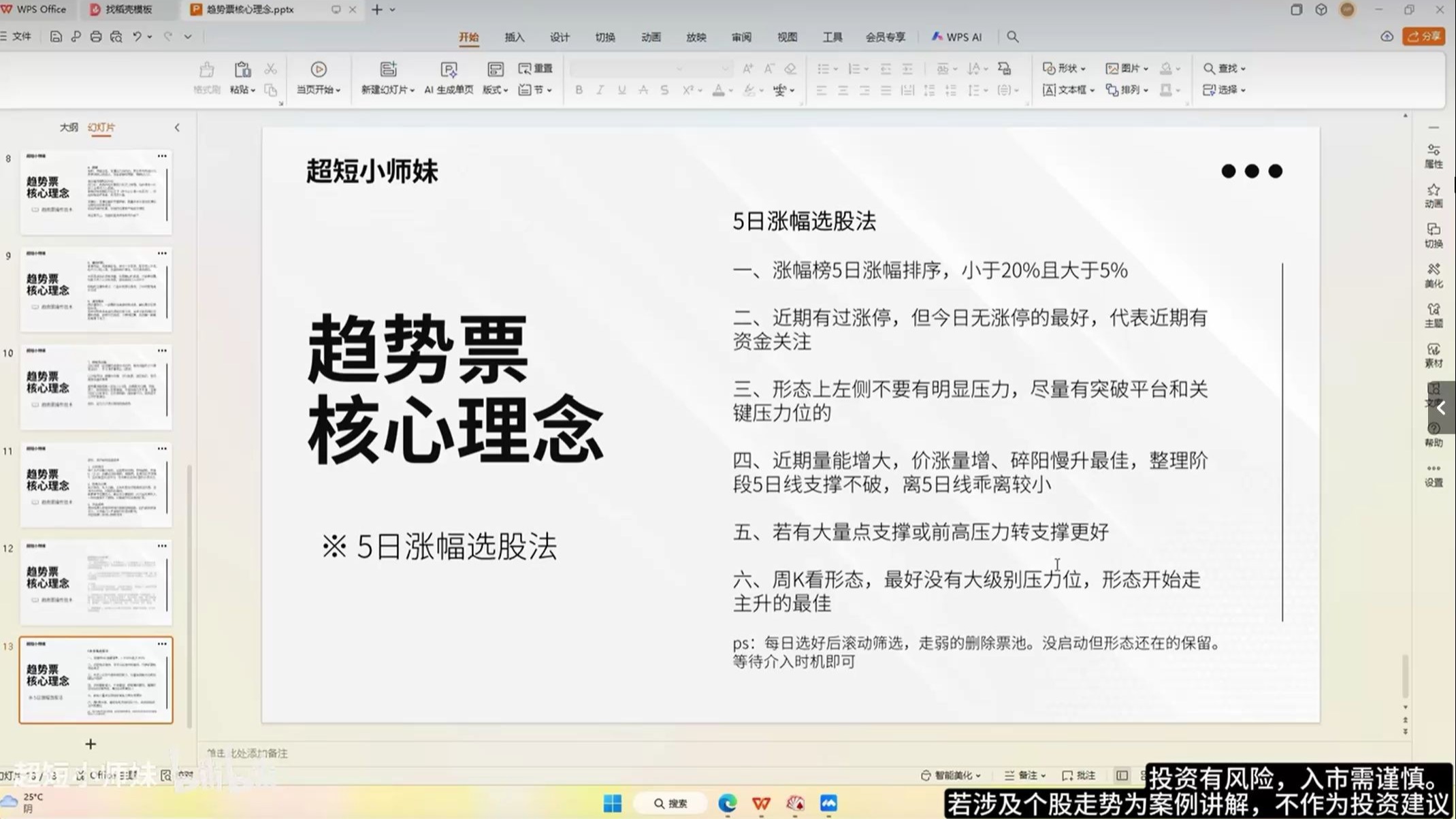Open the 动画 ribbon tab
Viewport: 1456px width, 819px height.
point(650,37)
